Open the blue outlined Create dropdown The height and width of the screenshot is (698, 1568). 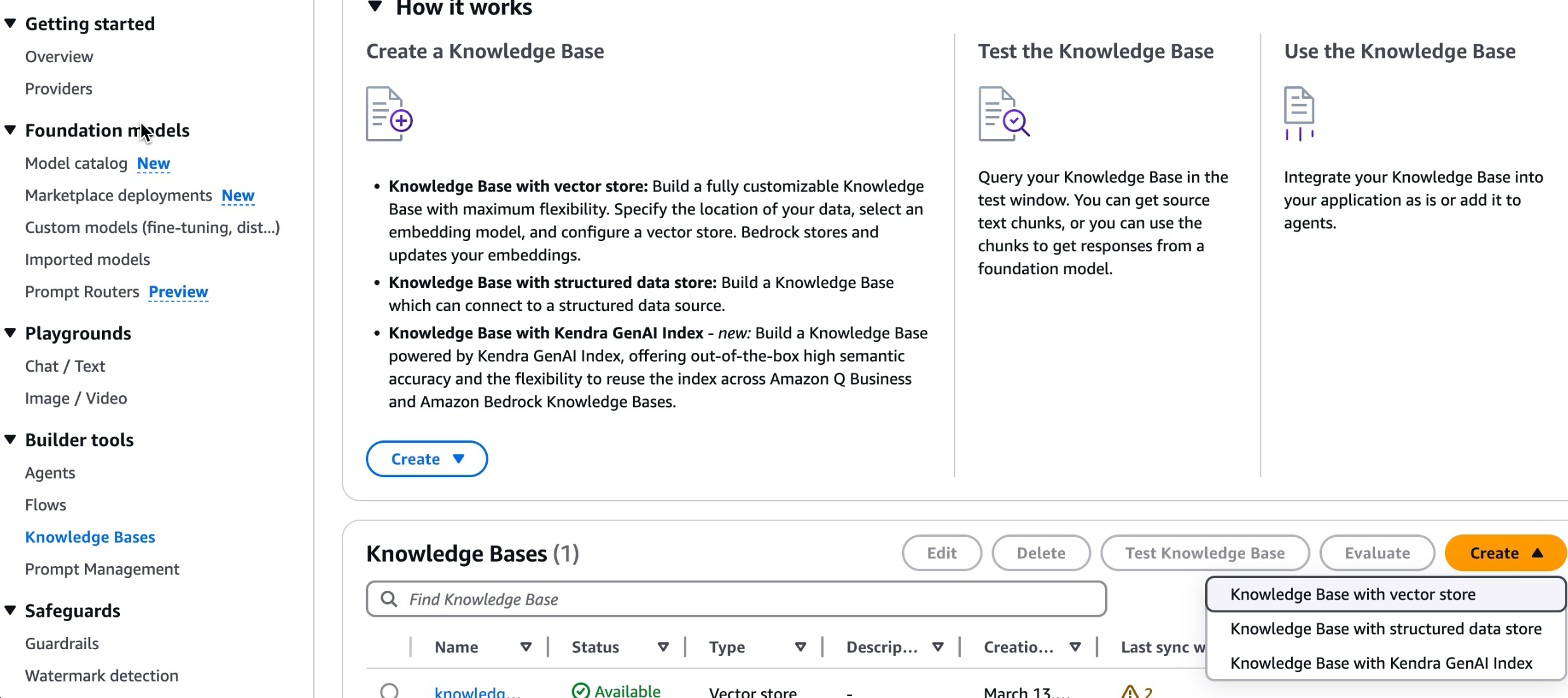point(426,459)
